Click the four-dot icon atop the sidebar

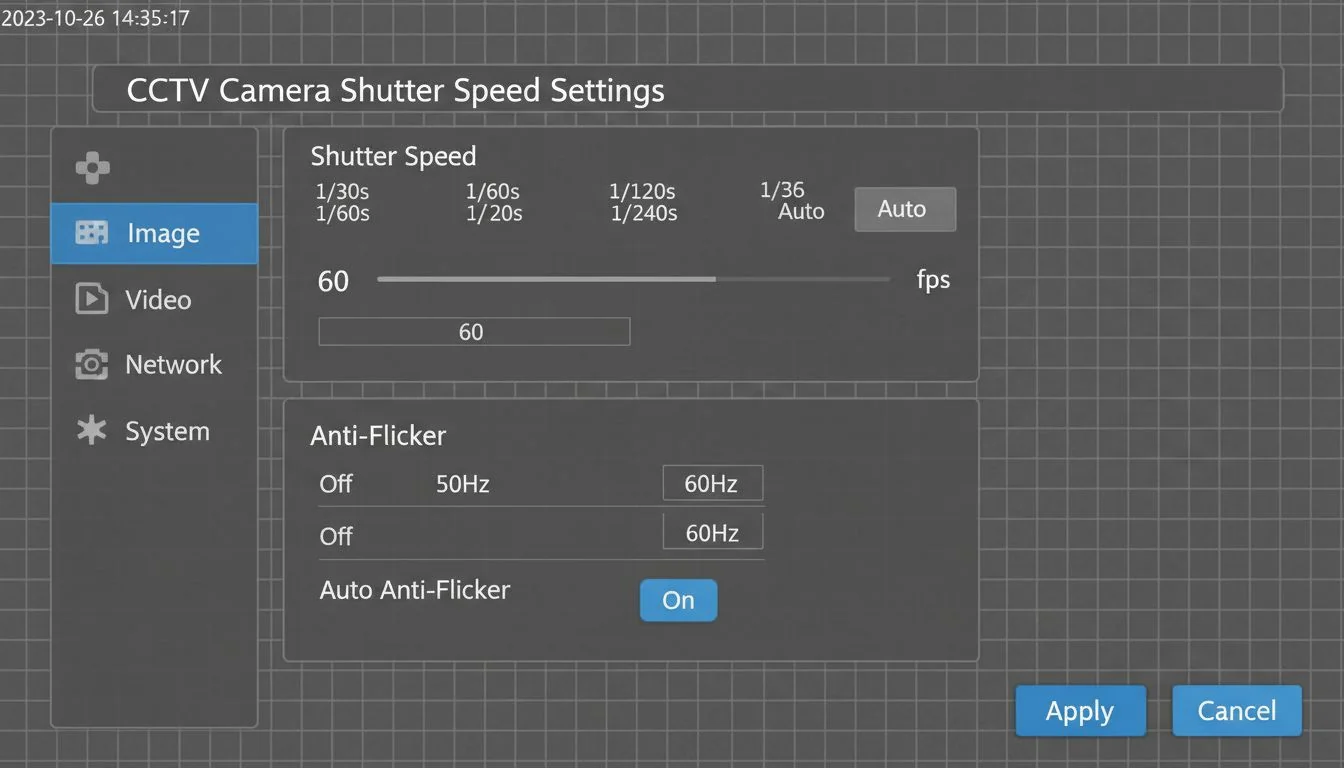(93, 168)
